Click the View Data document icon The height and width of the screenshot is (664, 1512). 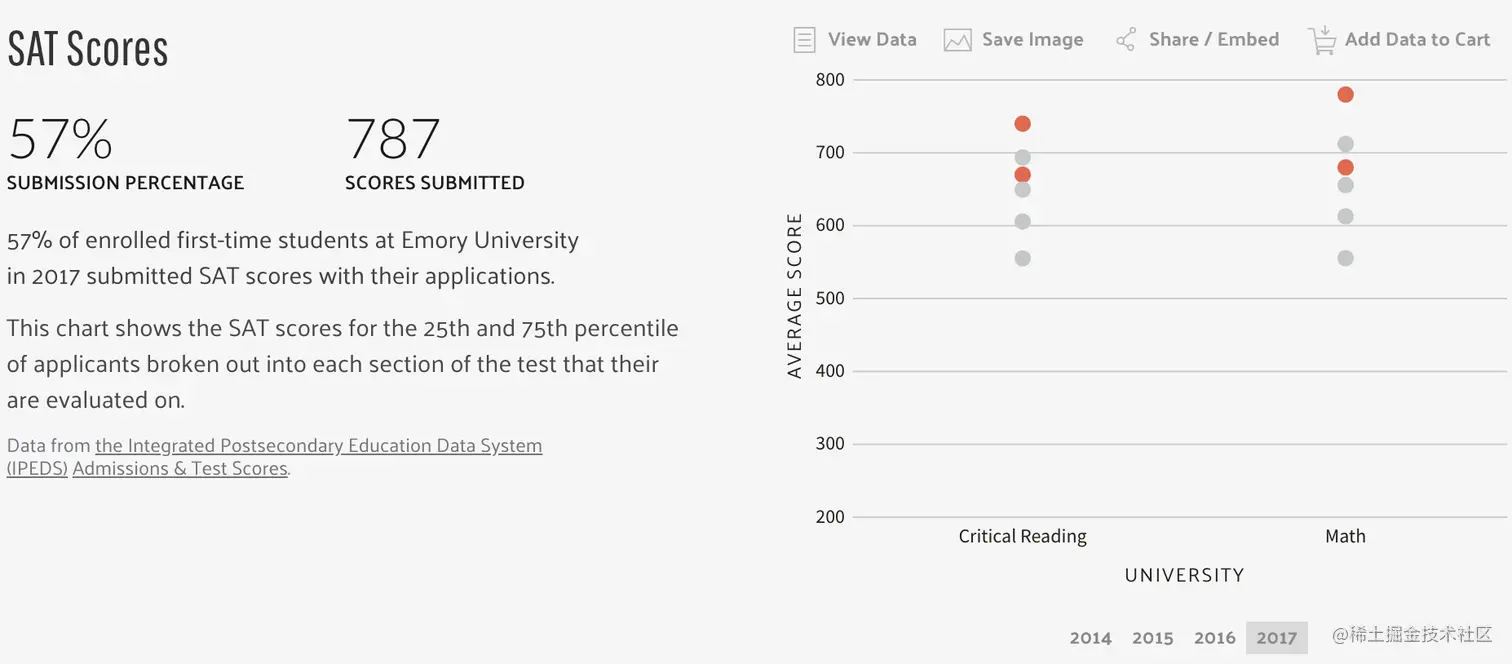[x=804, y=40]
